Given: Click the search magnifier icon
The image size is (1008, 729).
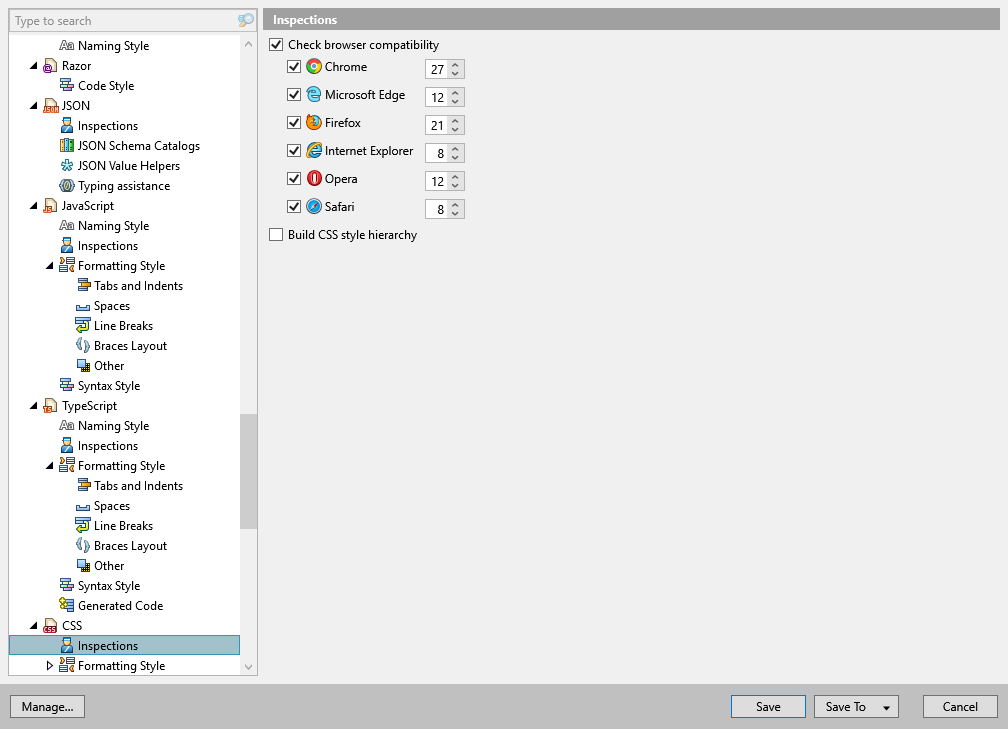Looking at the screenshot, I should coord(246,21).
